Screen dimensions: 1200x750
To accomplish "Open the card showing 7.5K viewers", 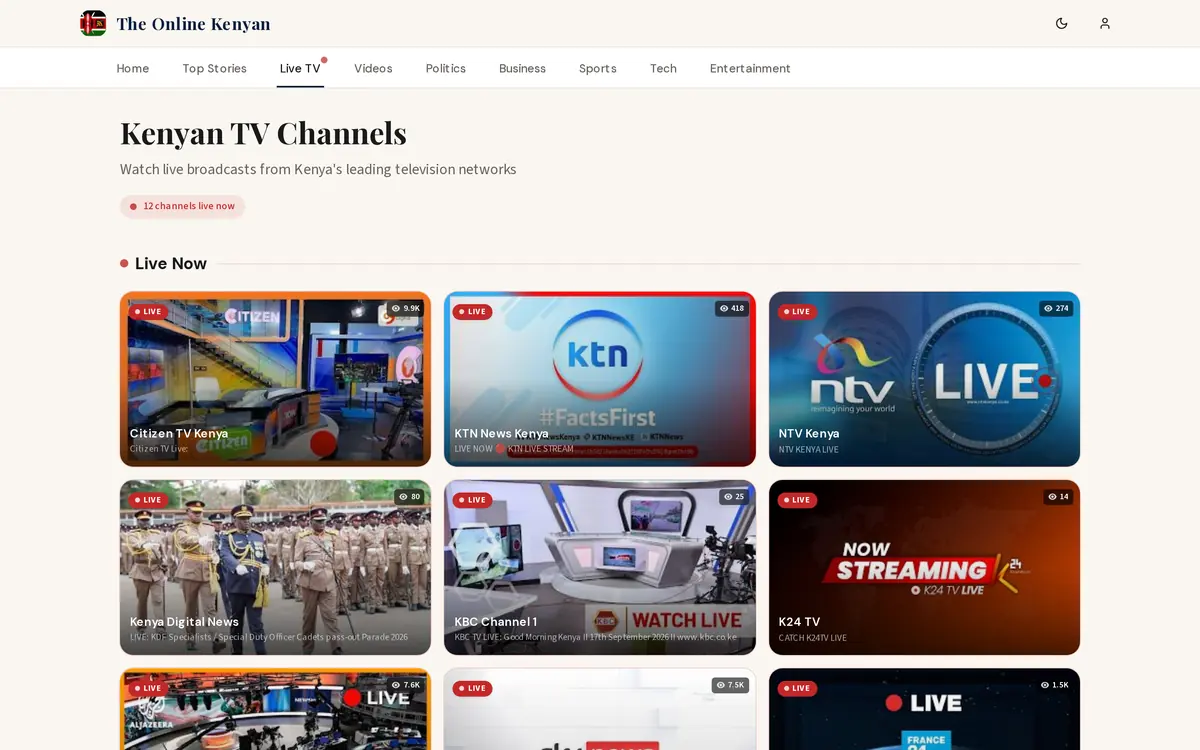I will [x=600, y=709].
